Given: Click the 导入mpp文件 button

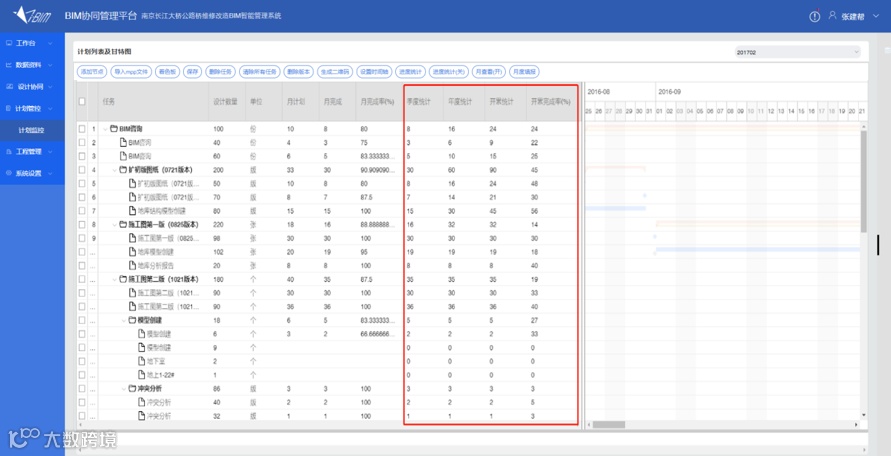Looking at the screenshot, I should 130,72.
